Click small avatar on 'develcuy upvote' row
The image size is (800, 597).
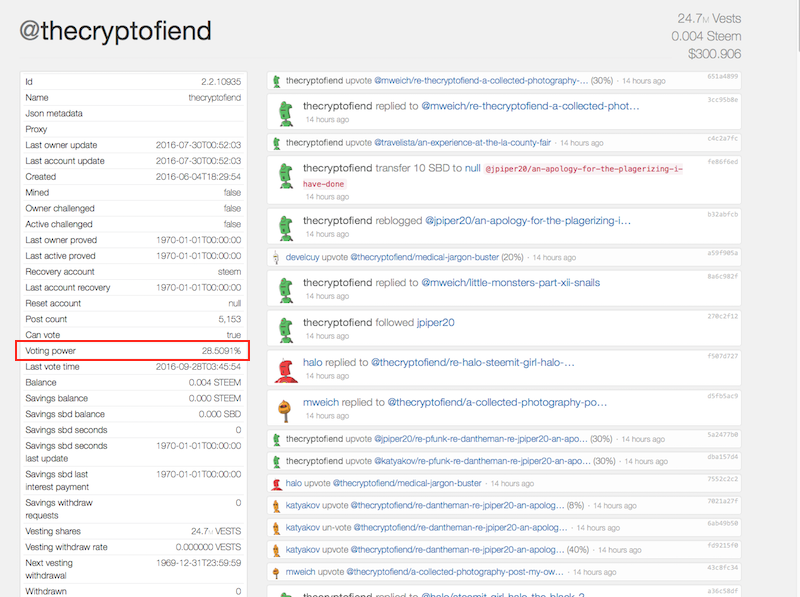coord(276,258)
